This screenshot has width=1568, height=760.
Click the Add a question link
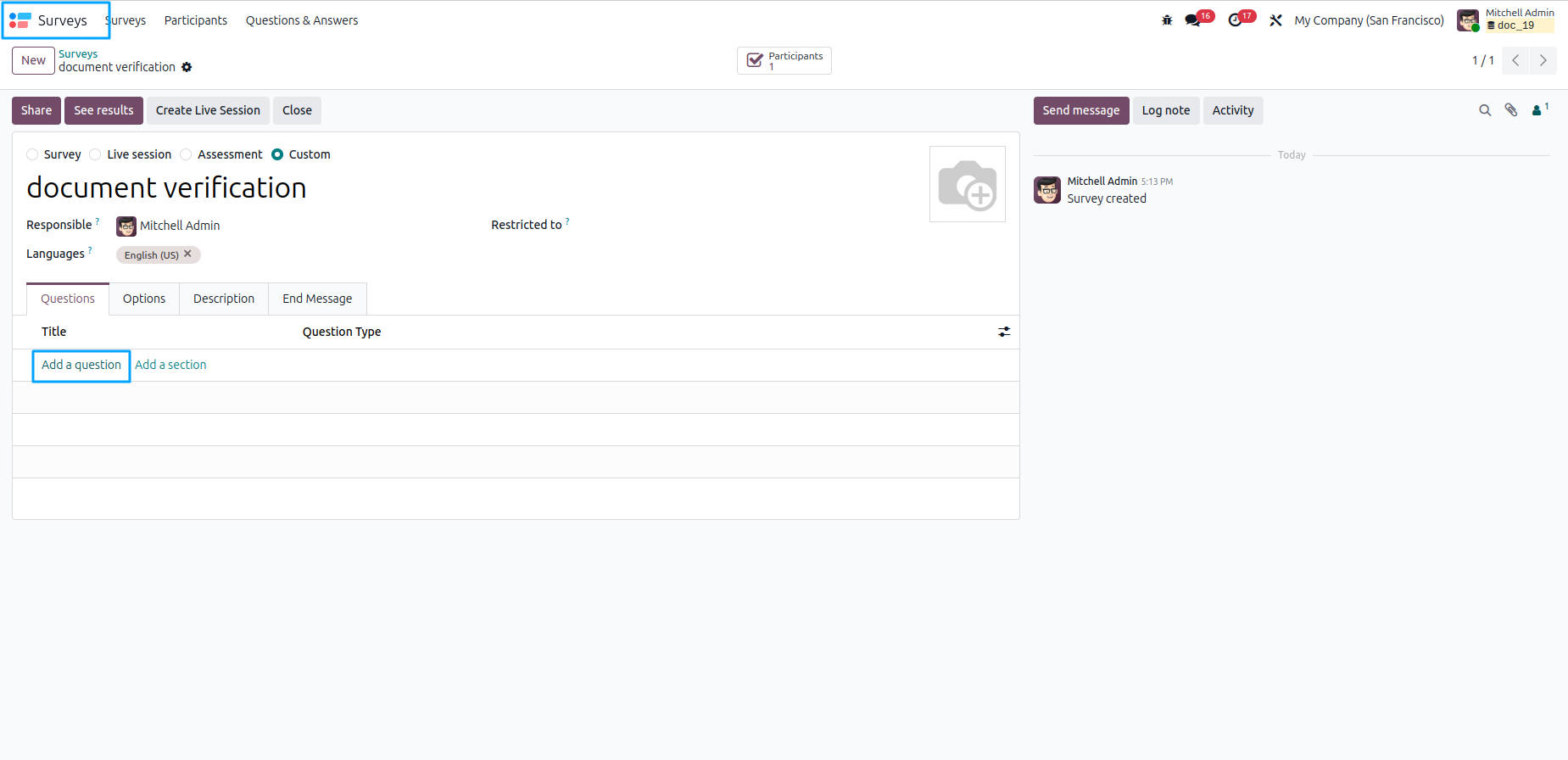pos(81,365)
